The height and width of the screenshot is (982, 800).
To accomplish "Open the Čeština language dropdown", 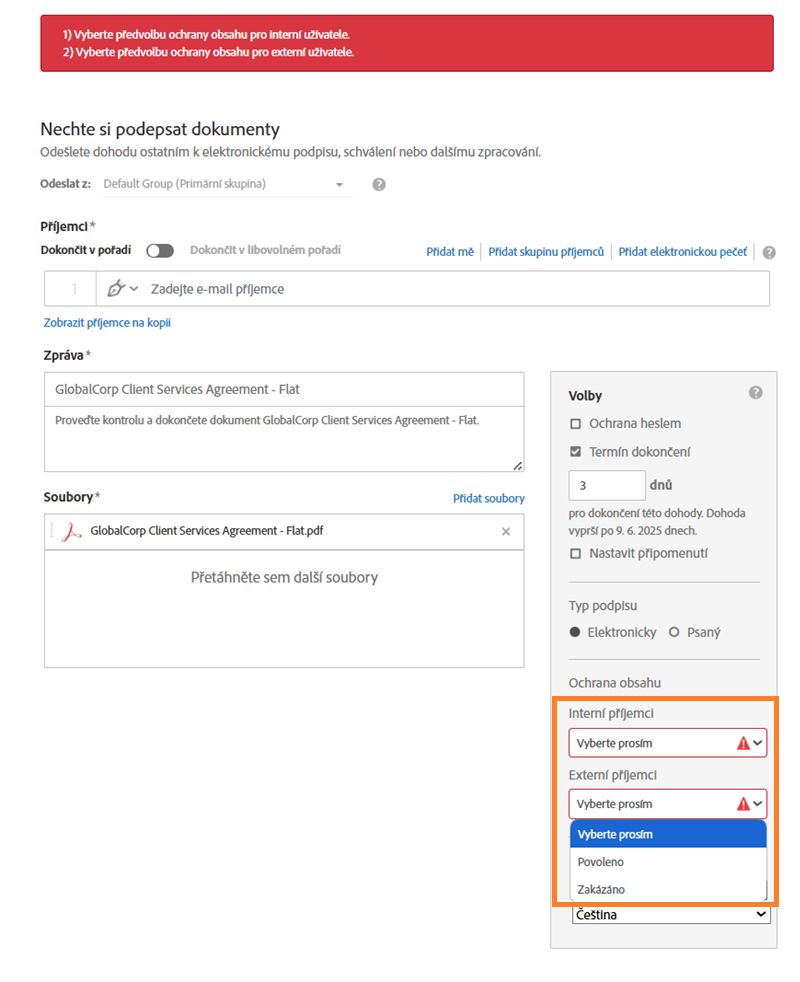I will [671, 914].
